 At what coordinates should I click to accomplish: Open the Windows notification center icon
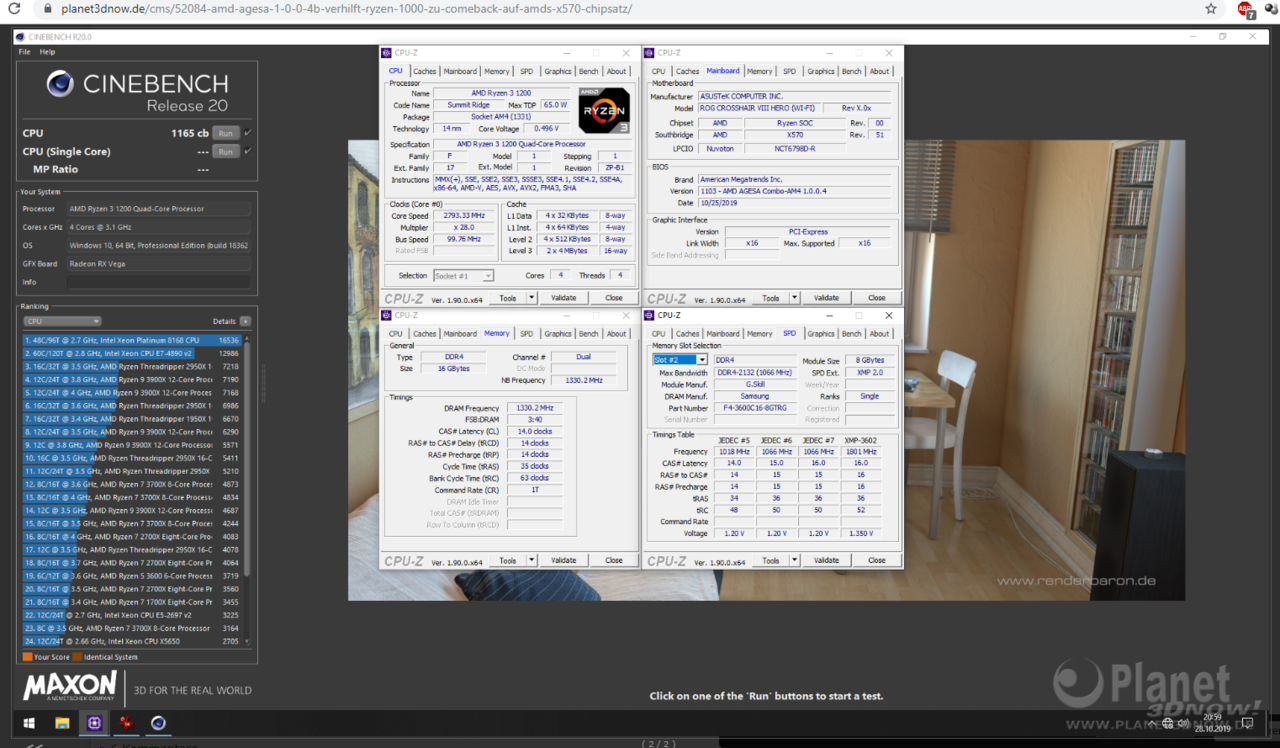(x=1247, y=722)
